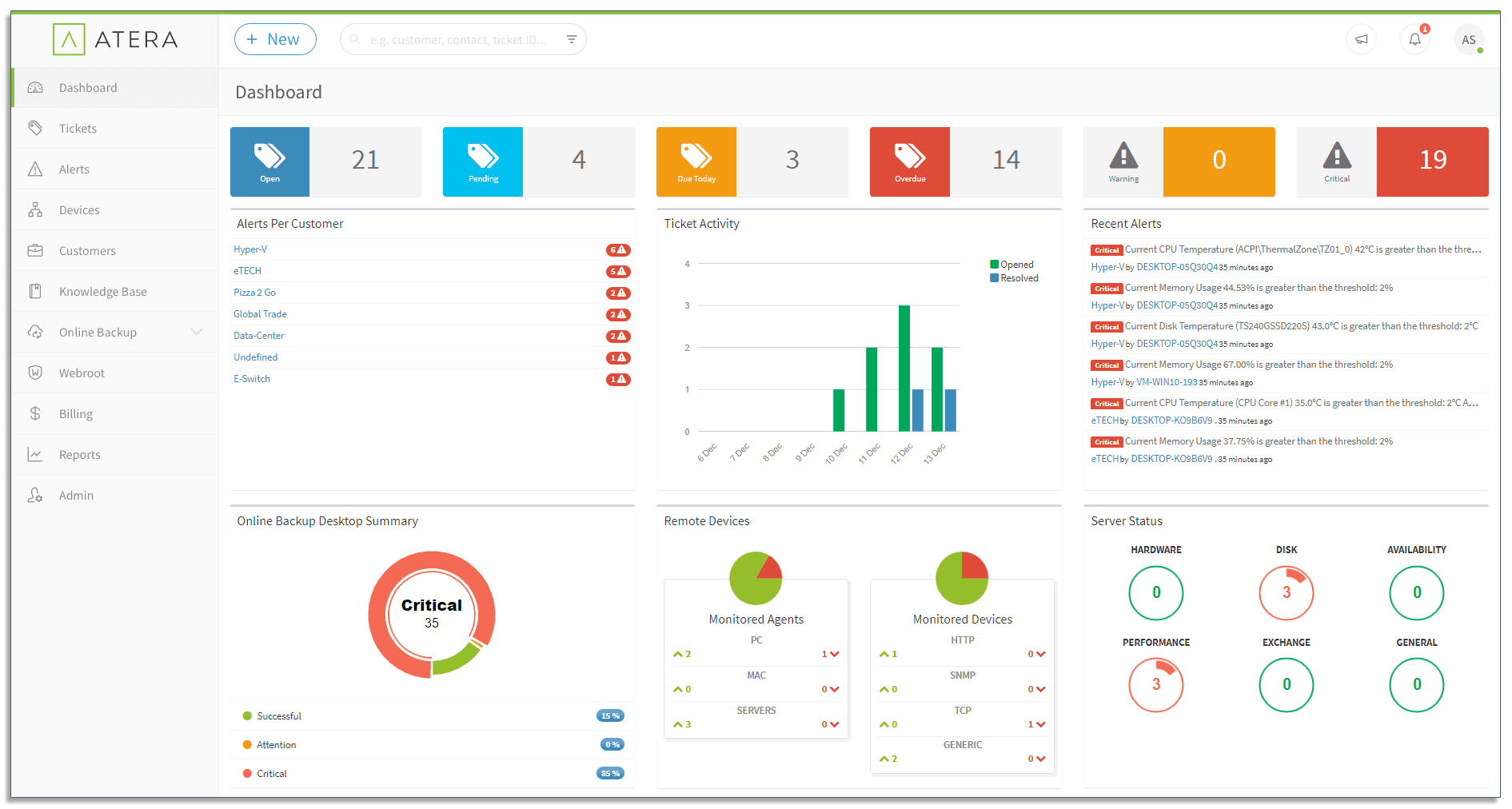Click the SERVERS up arrow count 3
This screenshot has height=809, width=1512.
pyautogui.click(x=682, y=724)
